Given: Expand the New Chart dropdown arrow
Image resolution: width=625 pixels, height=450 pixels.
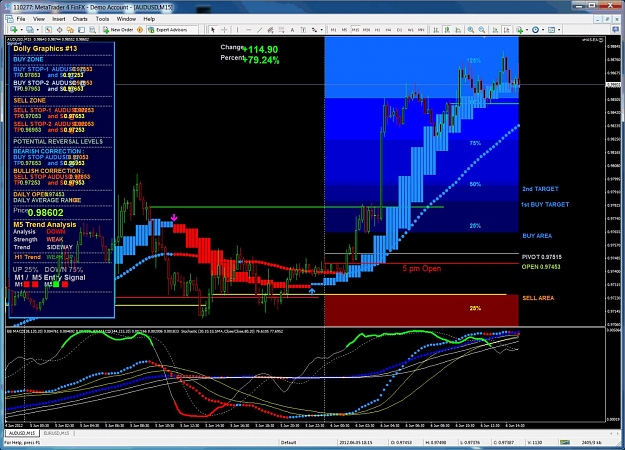Looking at the screenshot, I should point(22,30).
